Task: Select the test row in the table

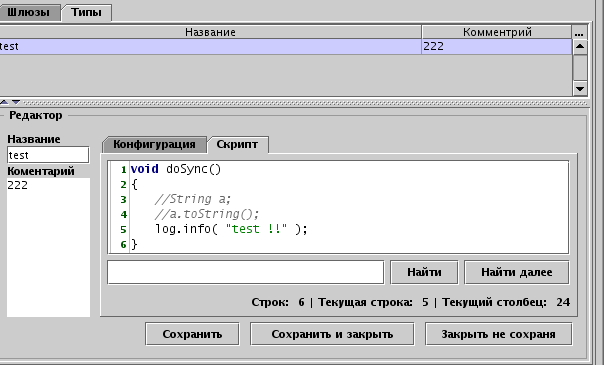Action: 286,47
